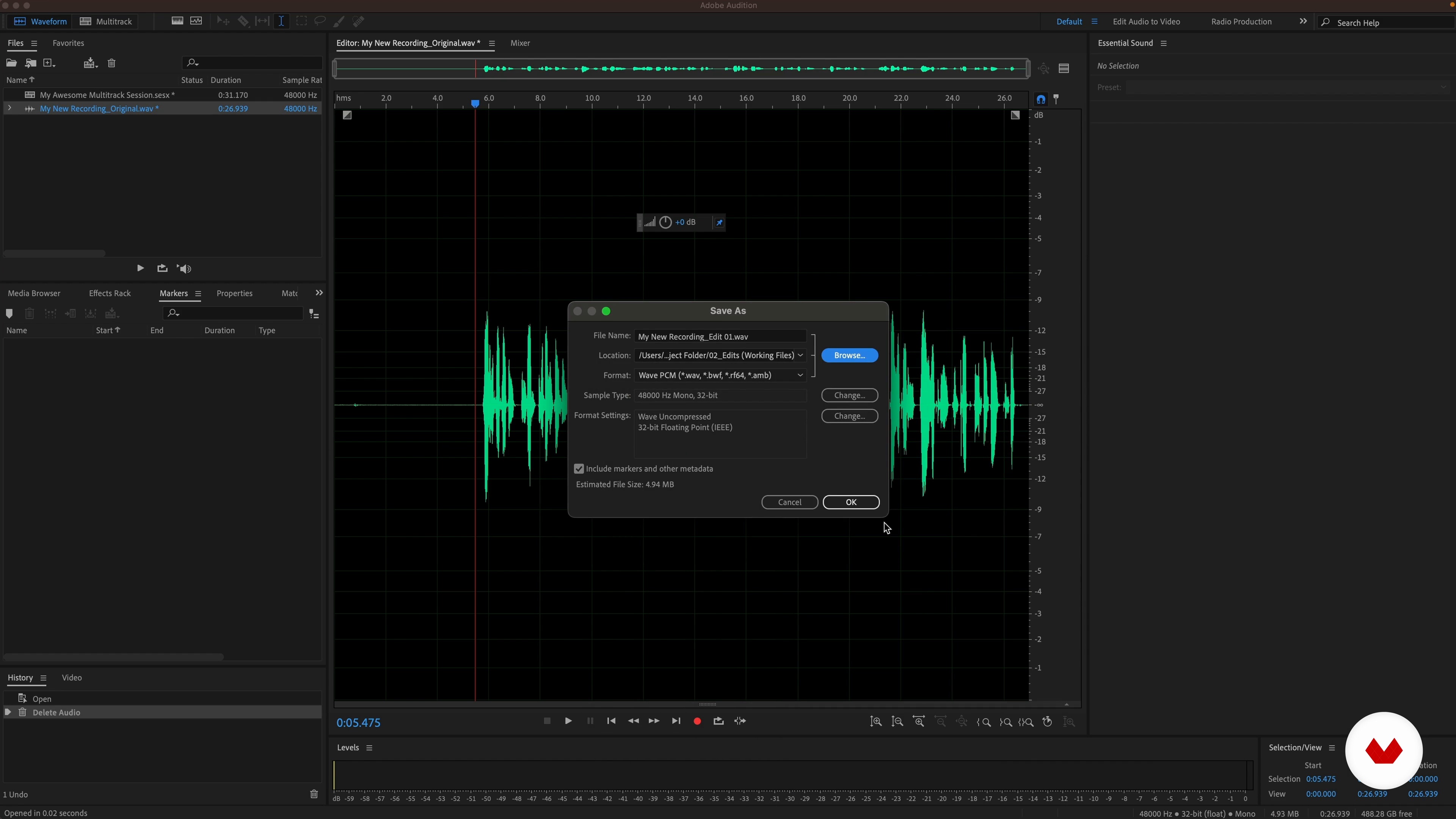
Task: Open Levels panel menu
Action: point(370,748)
